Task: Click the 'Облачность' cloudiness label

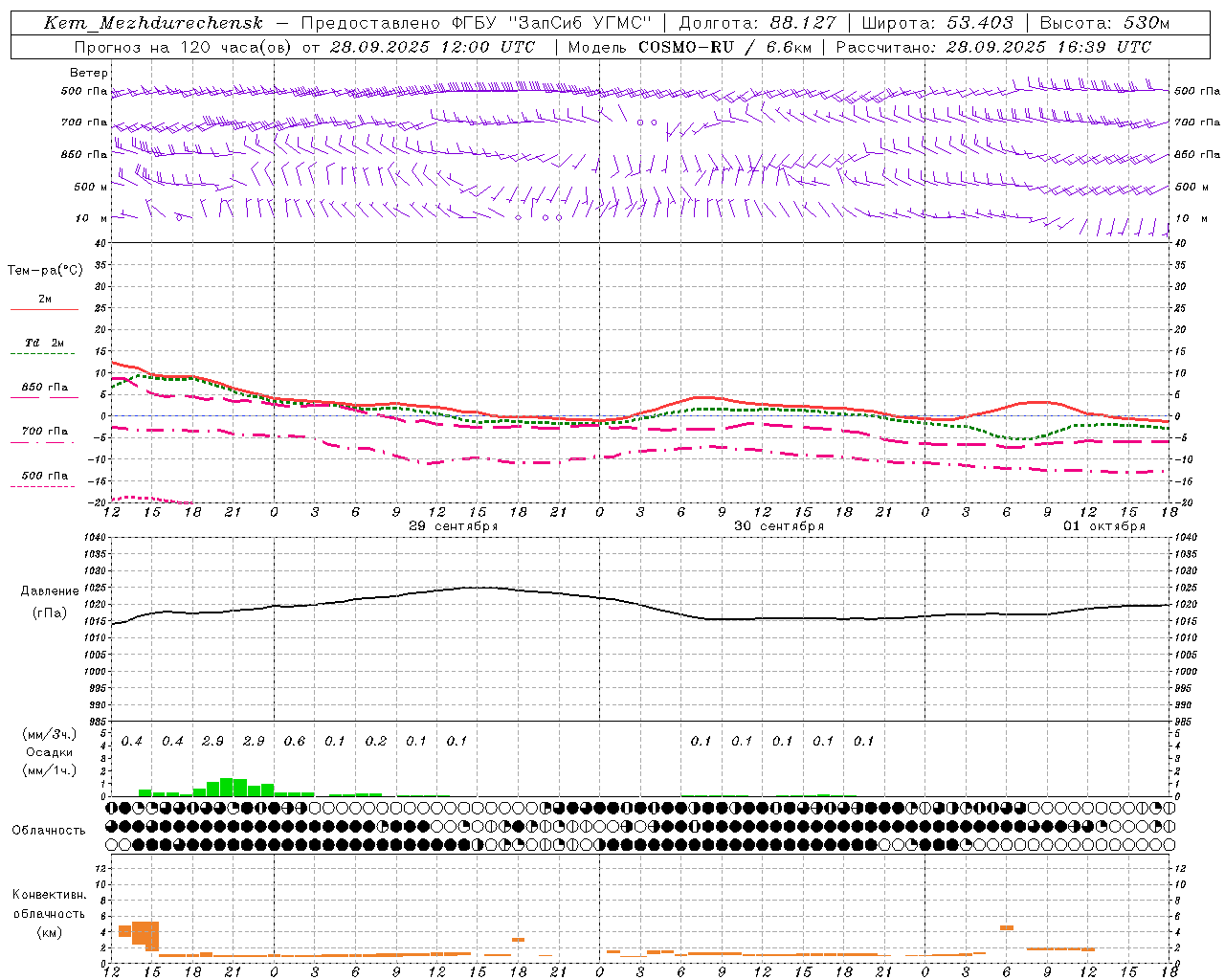Action: [49, 830]
